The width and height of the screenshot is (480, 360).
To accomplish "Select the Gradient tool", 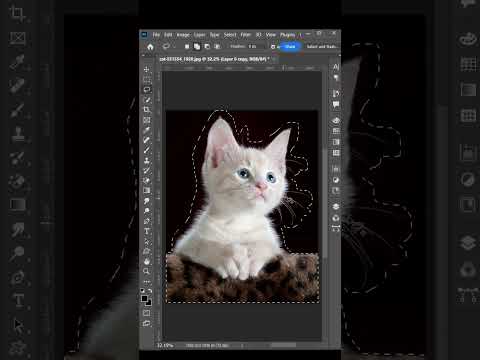I will 147,190.
